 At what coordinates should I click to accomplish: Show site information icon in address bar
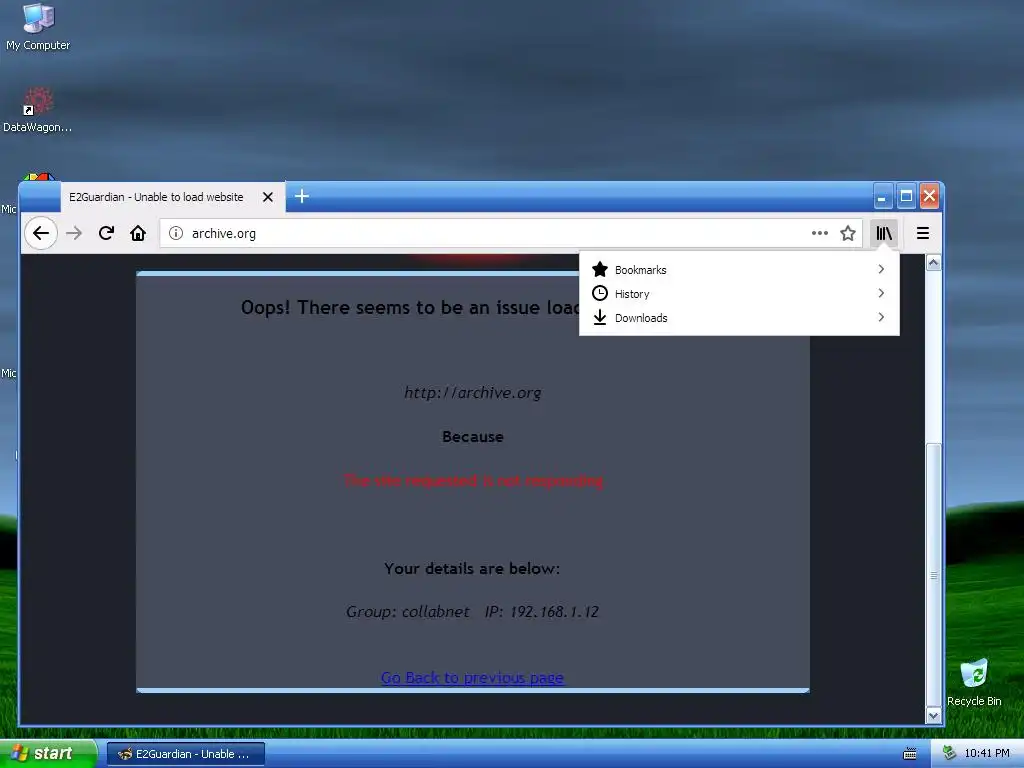176,233
